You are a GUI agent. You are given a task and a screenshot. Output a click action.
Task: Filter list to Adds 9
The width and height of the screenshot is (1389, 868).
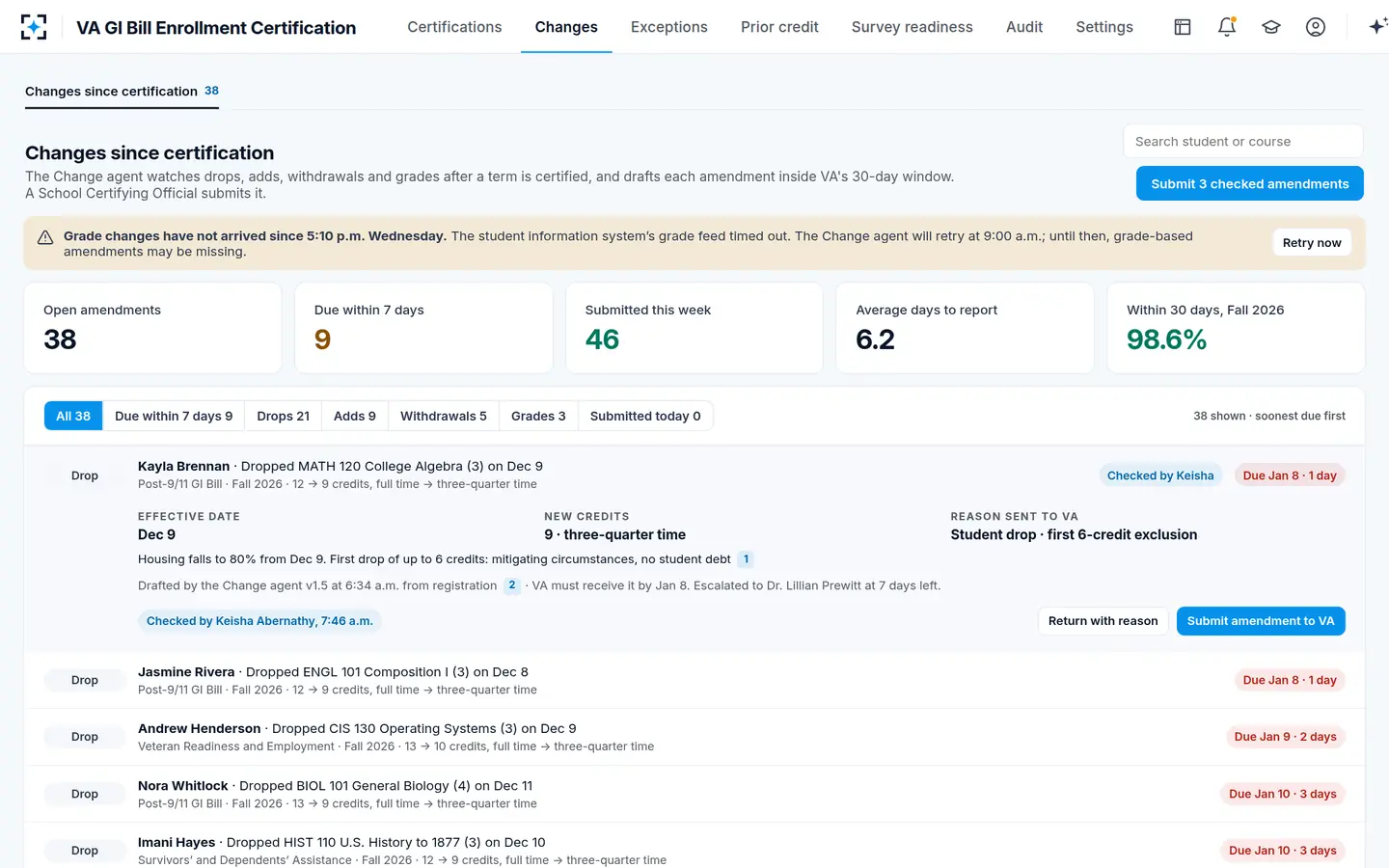tap(355, 416)
